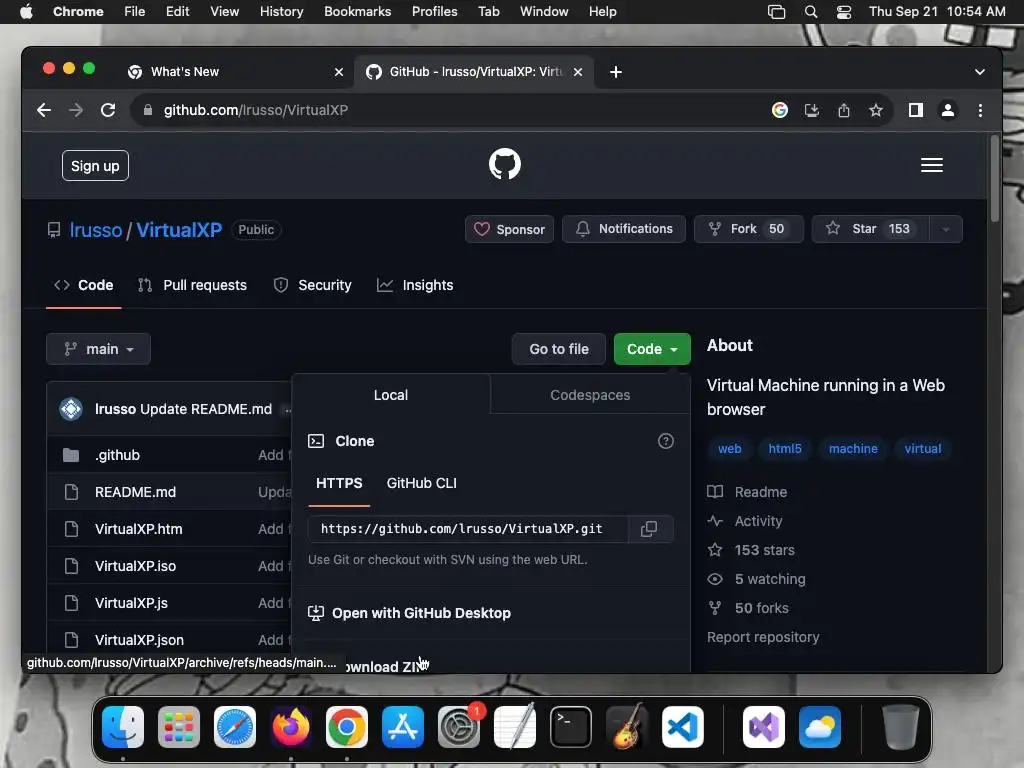Open the README.md file

click(x=135, y=492)
